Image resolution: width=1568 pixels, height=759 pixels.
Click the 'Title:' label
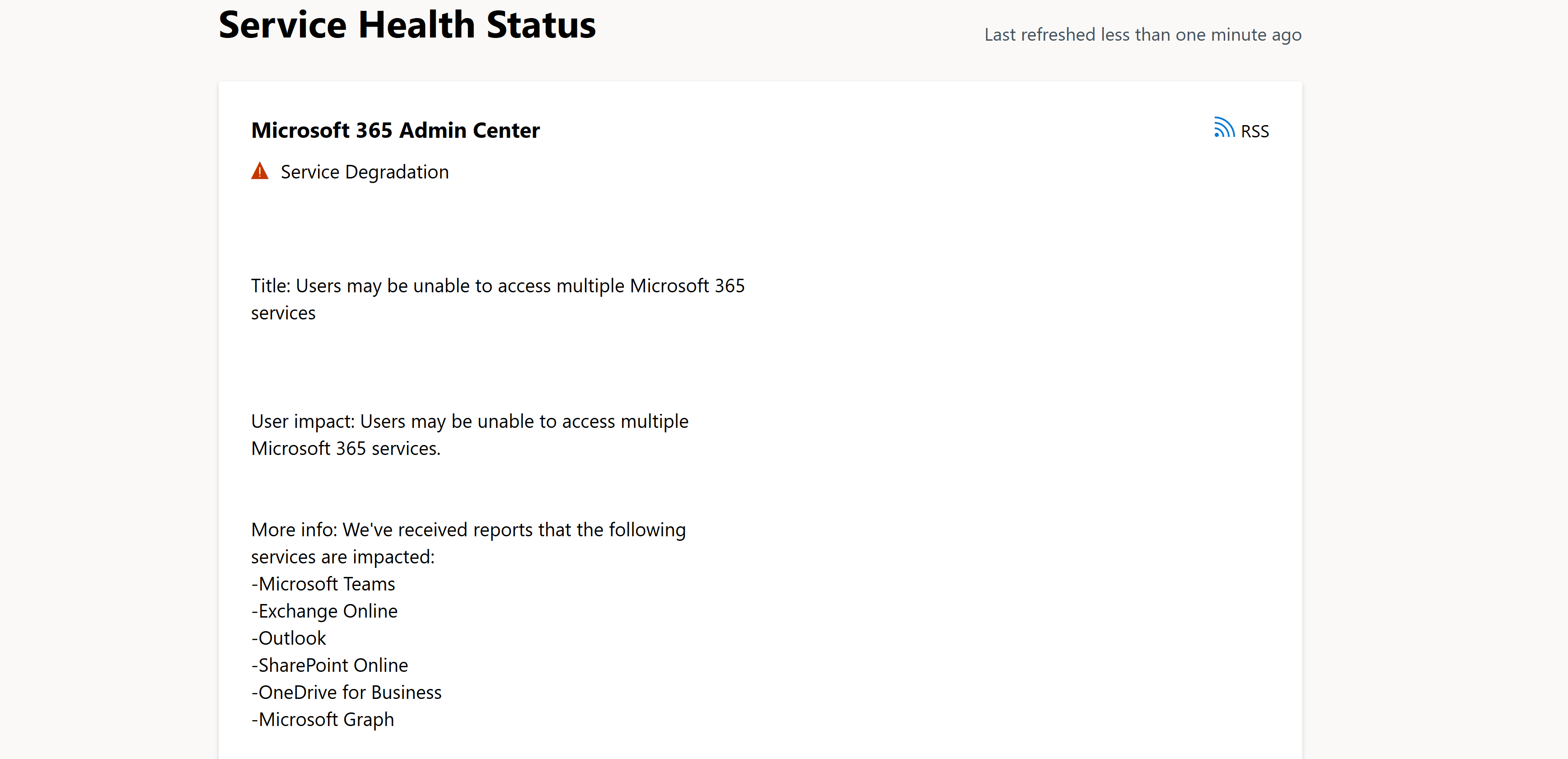coord(271,286)
